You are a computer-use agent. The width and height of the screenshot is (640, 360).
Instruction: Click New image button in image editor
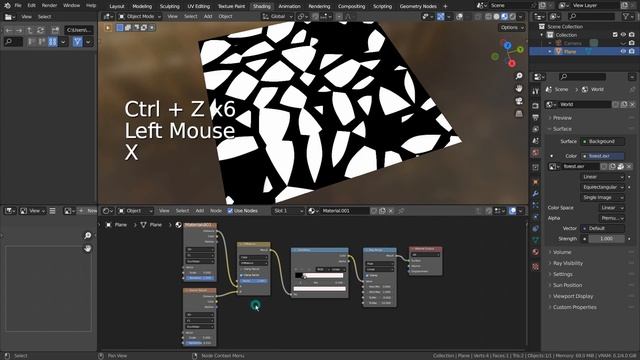point(88,211)
